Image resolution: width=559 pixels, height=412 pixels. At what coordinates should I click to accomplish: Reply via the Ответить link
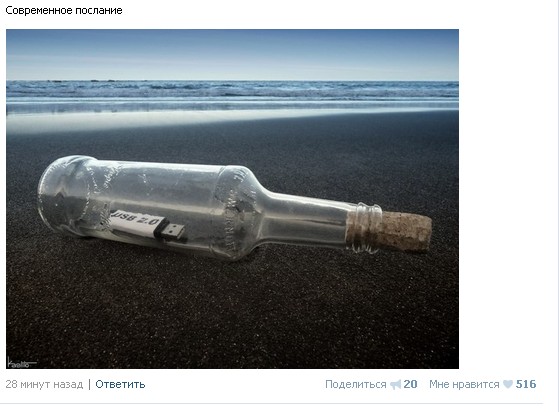(x=120, y=384)
